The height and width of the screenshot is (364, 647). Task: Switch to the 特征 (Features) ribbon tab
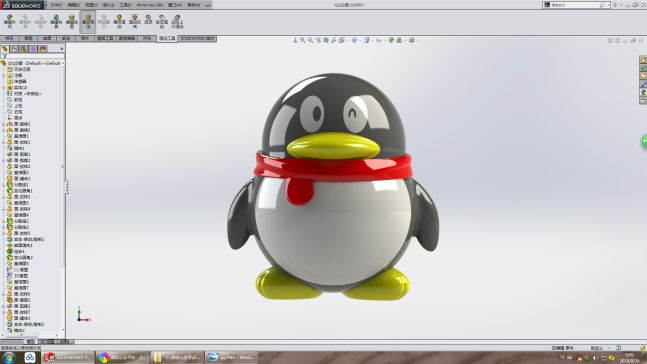point(9,38)
